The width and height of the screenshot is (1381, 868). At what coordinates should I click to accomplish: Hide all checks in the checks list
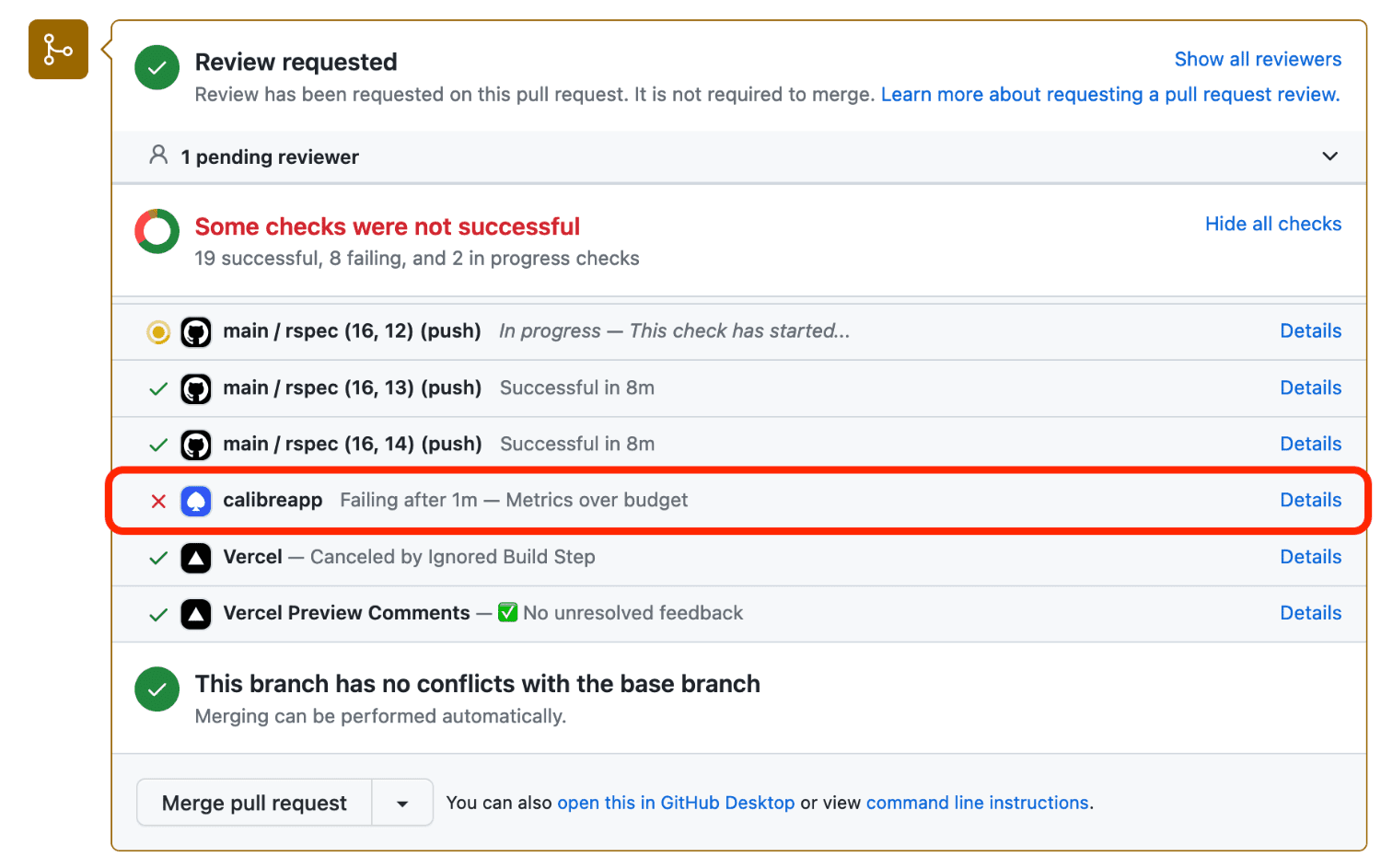(1272, 224)
